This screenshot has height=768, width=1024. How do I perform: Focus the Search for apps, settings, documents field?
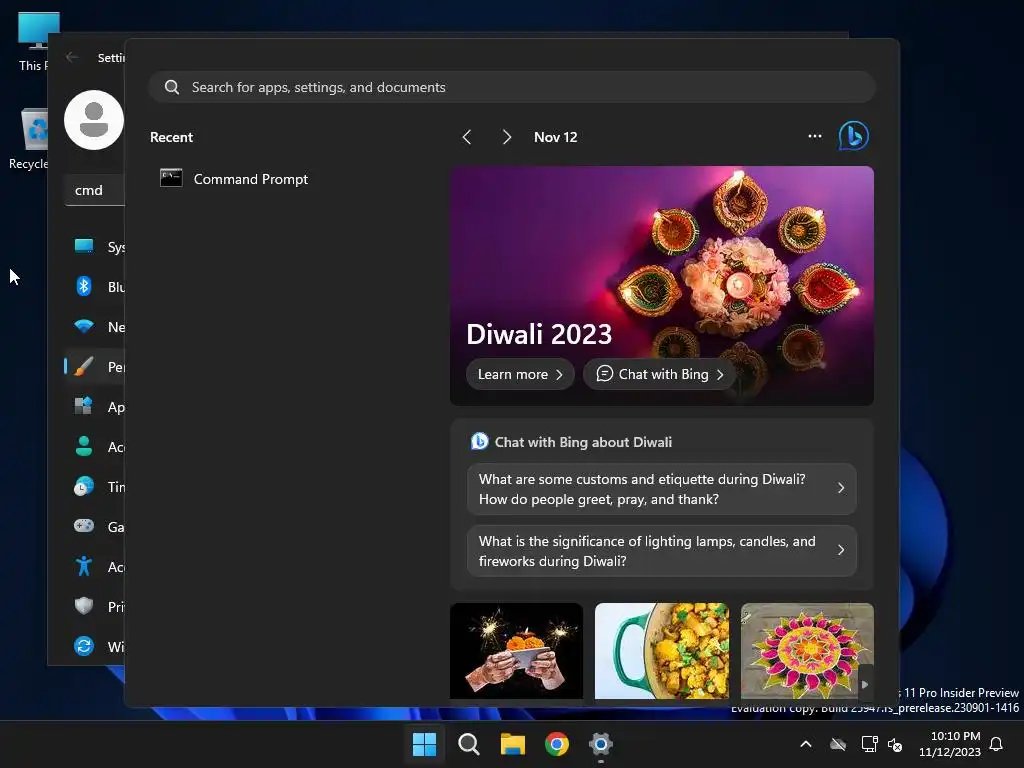click(x=512, y=87)
